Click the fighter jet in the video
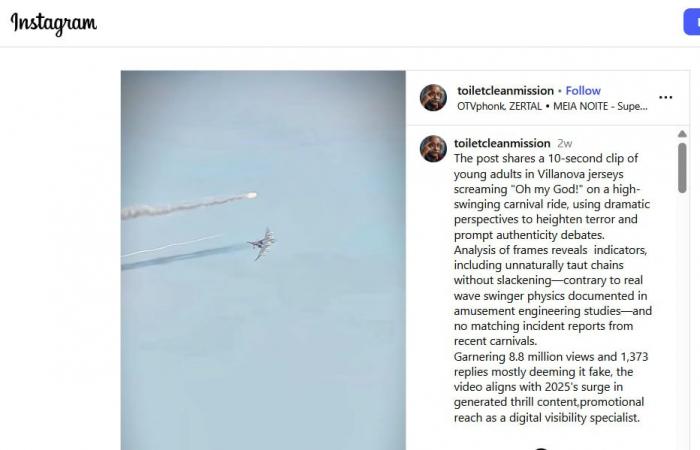 tap(262, 243)
